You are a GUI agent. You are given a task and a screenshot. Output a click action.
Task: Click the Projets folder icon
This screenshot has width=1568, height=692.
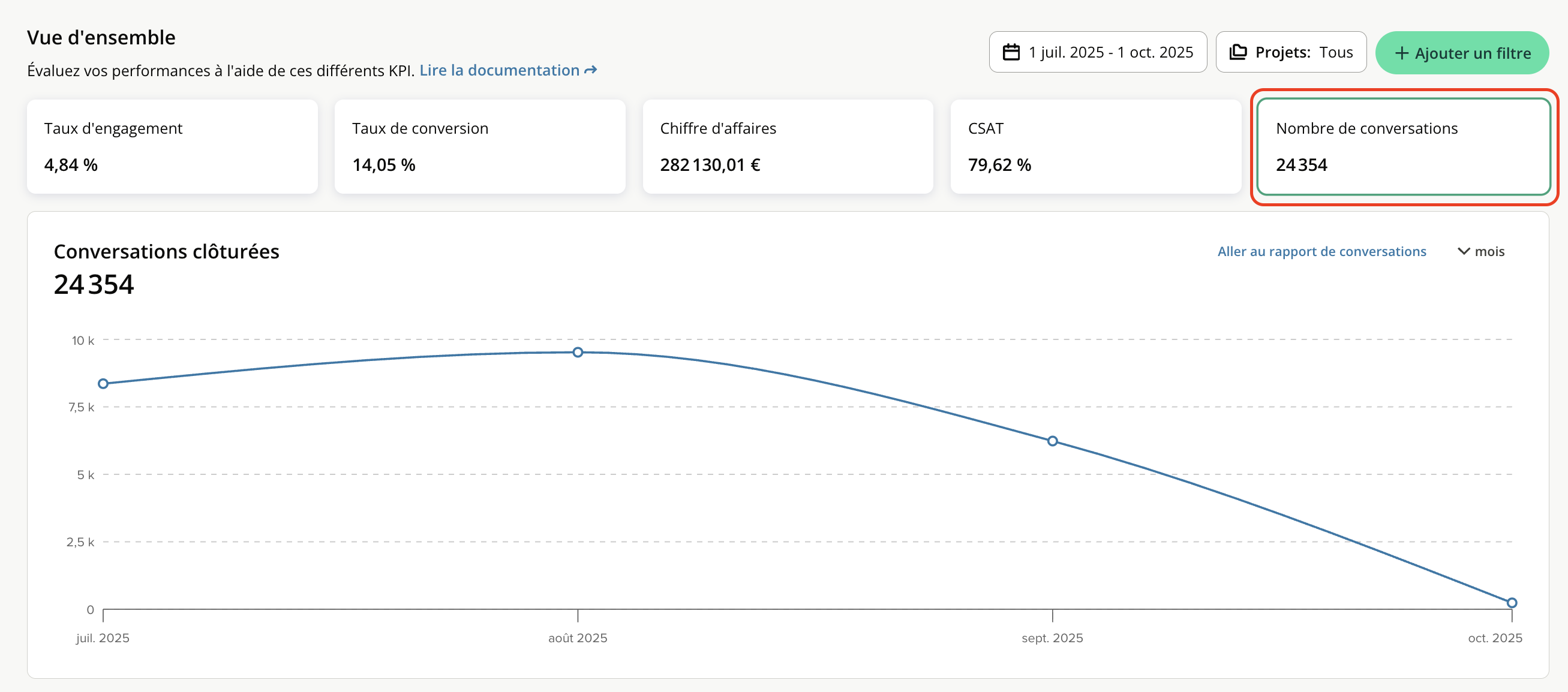[1237, 52]
